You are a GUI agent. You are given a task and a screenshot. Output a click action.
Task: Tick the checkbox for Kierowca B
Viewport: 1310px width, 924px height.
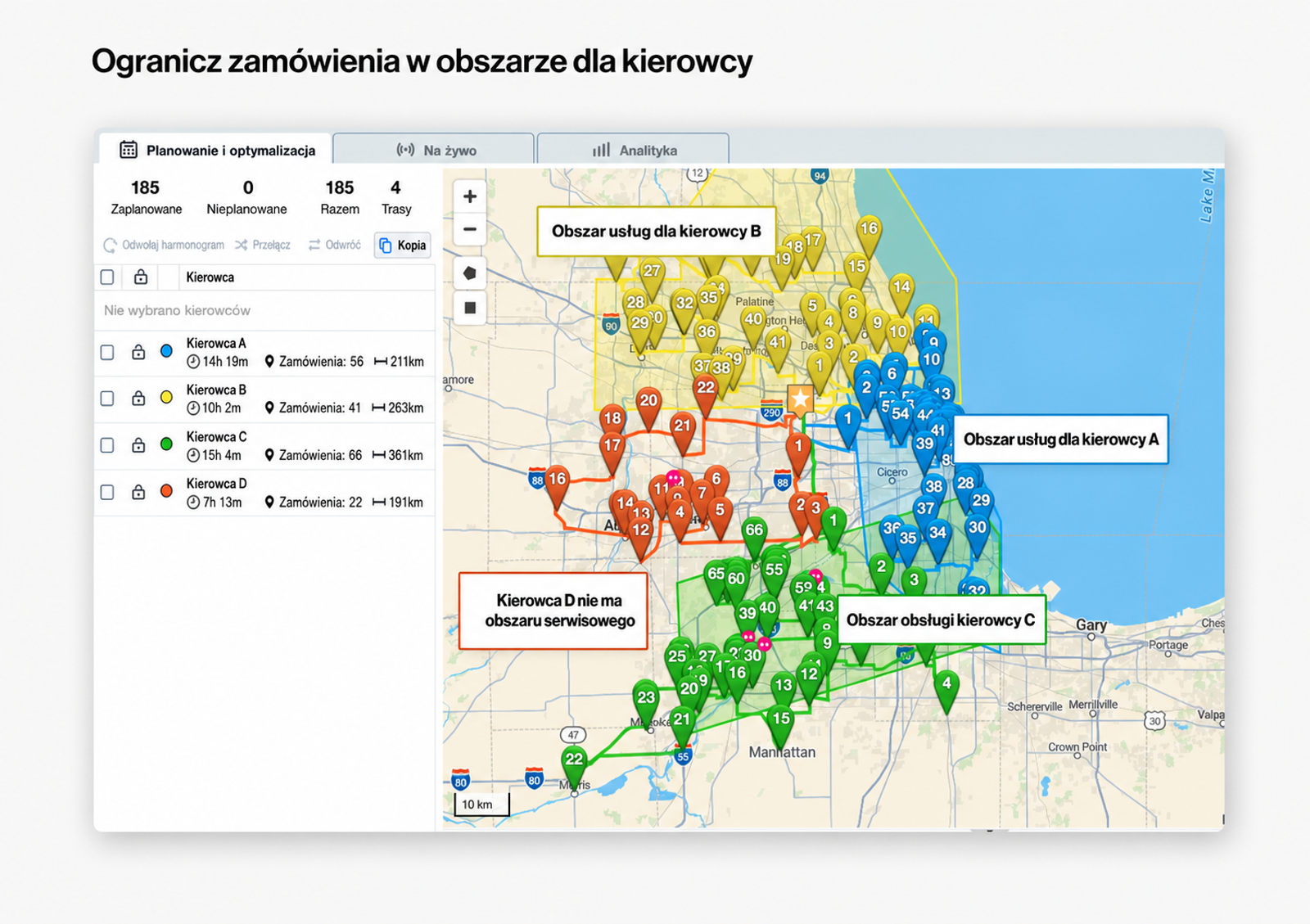tap(107, 399)
